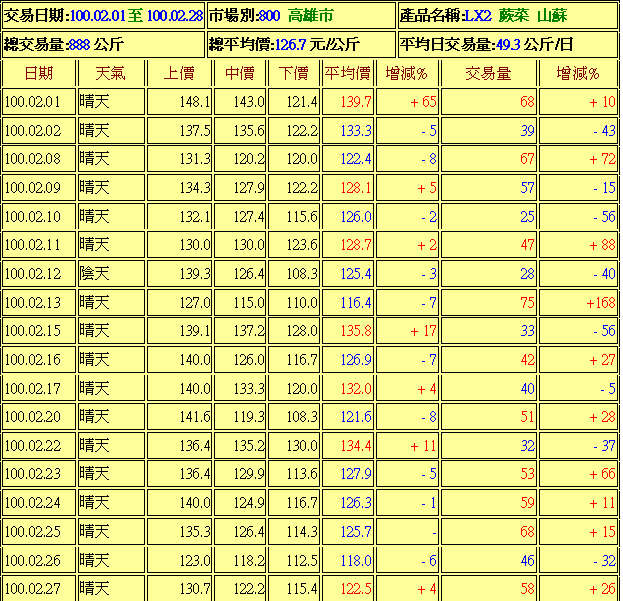Click the 日期 column header
Screen dimensions: 623x601
pos(39,73)
